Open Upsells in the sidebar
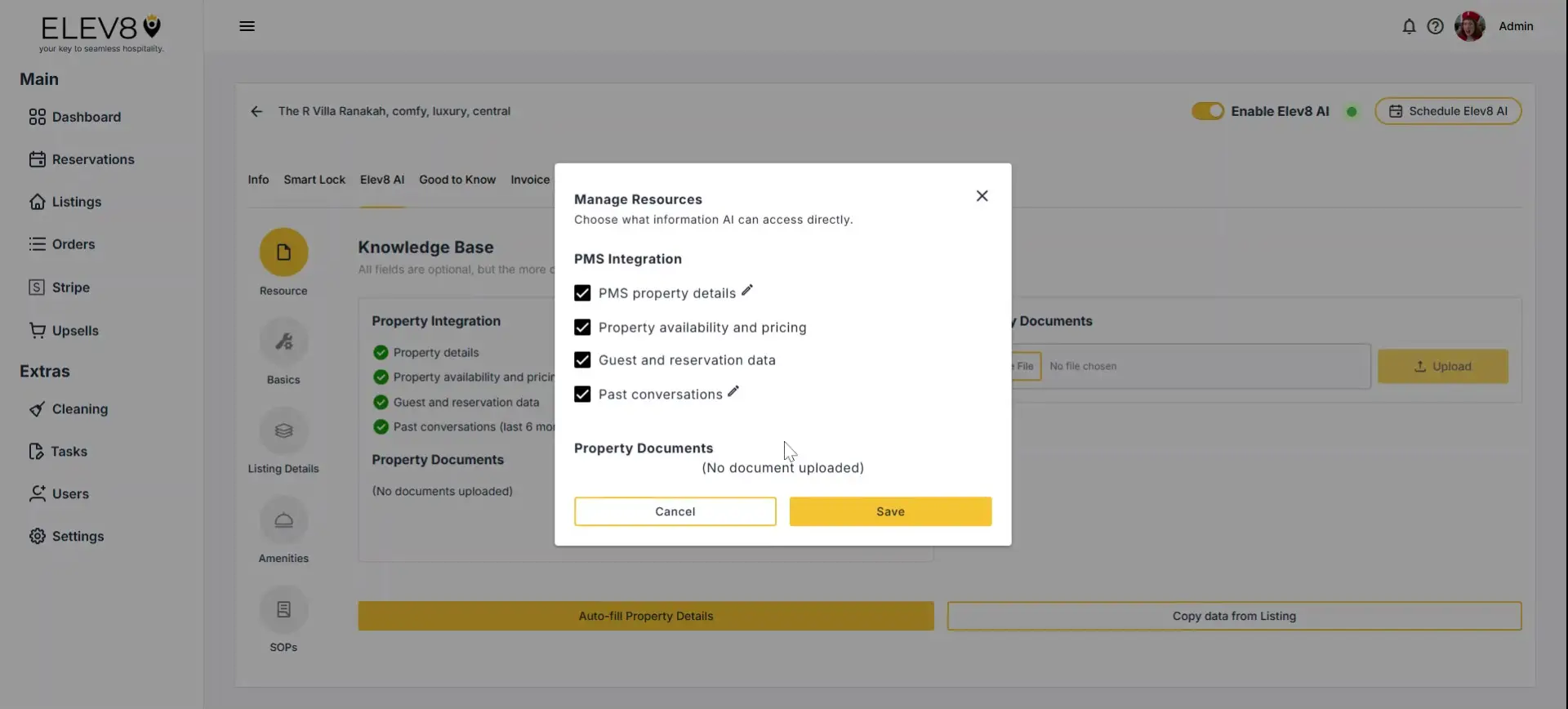Viewport: 1568px width, 709px height. point(64,331)
